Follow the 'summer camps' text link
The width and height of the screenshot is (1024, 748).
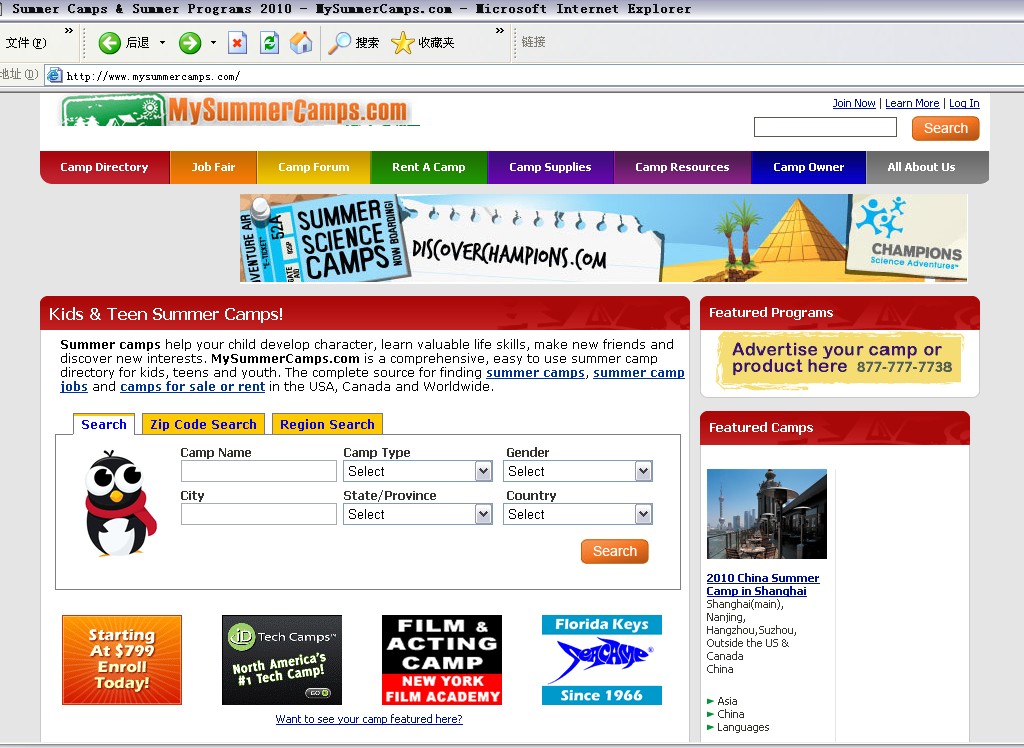point(536,372)
